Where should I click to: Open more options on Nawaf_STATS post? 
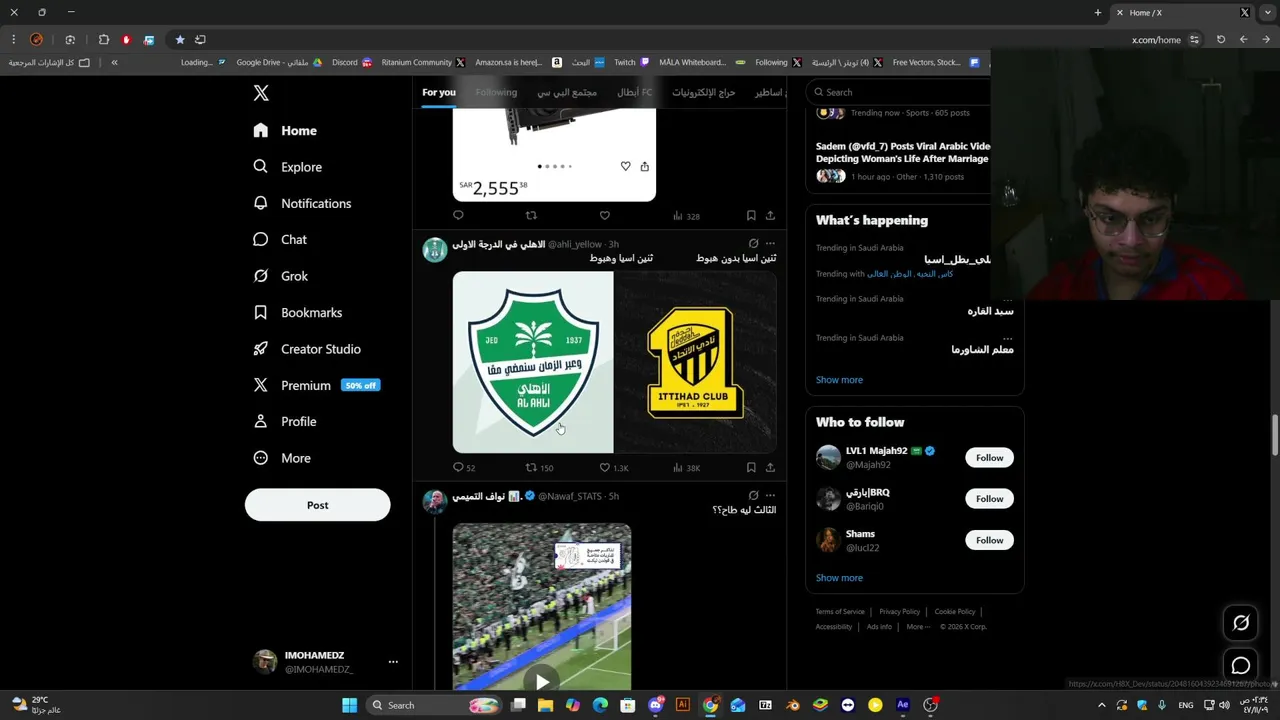(x=770, y=495)
